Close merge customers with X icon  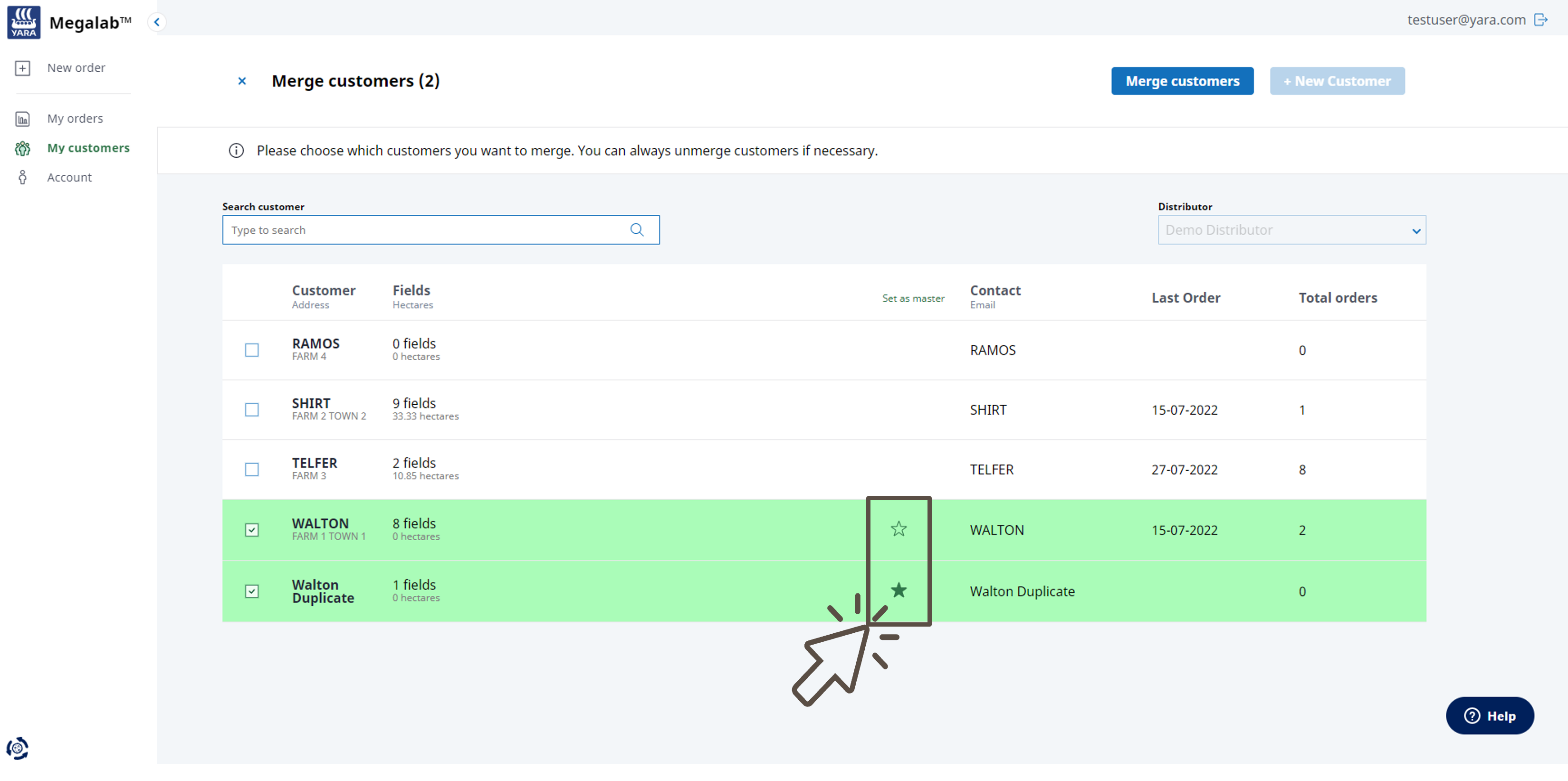[x=242, y=81]
